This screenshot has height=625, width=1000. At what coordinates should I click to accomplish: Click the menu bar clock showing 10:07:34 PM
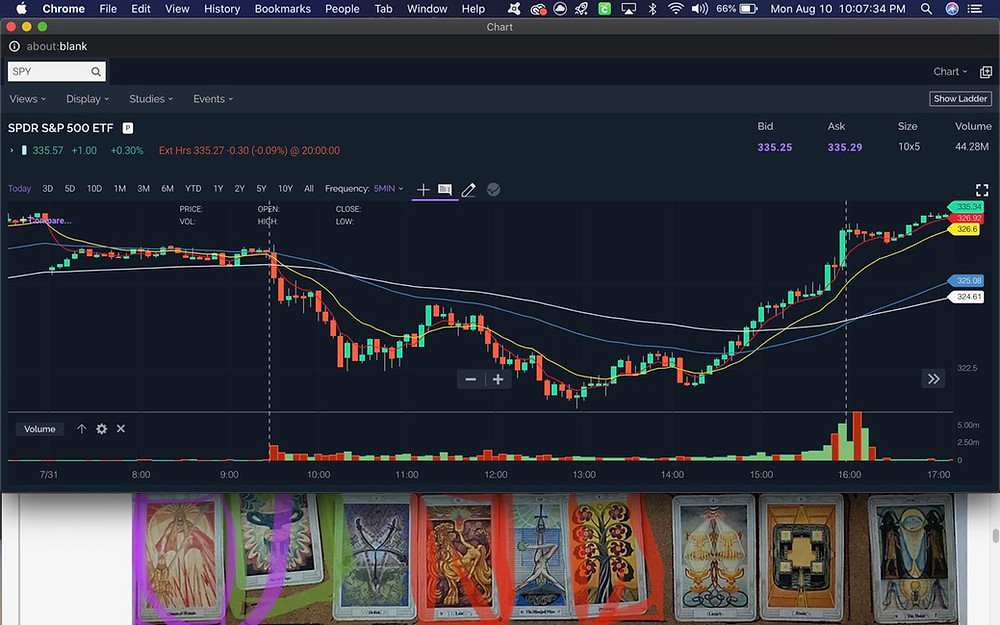pos(837,9)
